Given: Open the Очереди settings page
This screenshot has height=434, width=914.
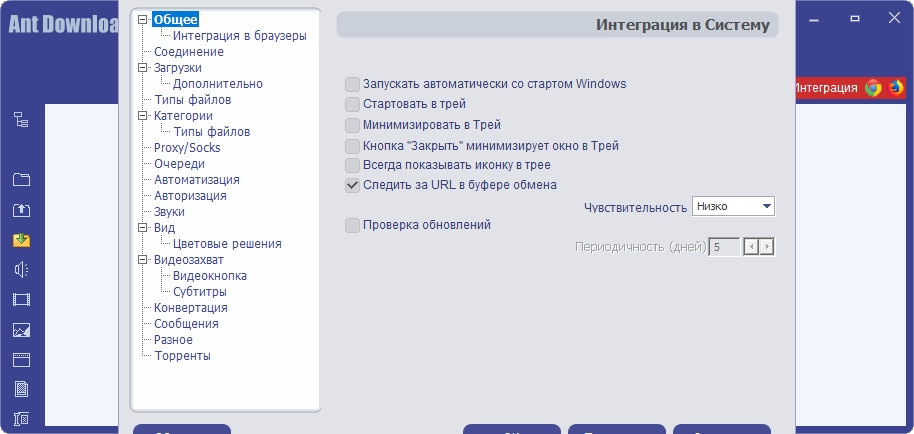Looking at the screenshot, I should 180,164.
